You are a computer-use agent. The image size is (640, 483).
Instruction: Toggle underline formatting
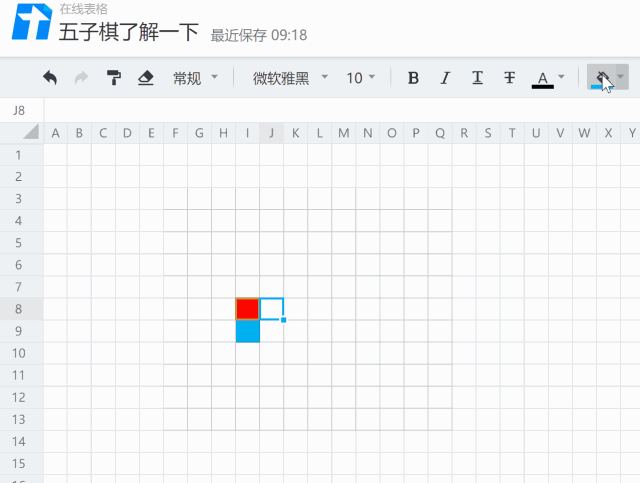click(477, 78)
